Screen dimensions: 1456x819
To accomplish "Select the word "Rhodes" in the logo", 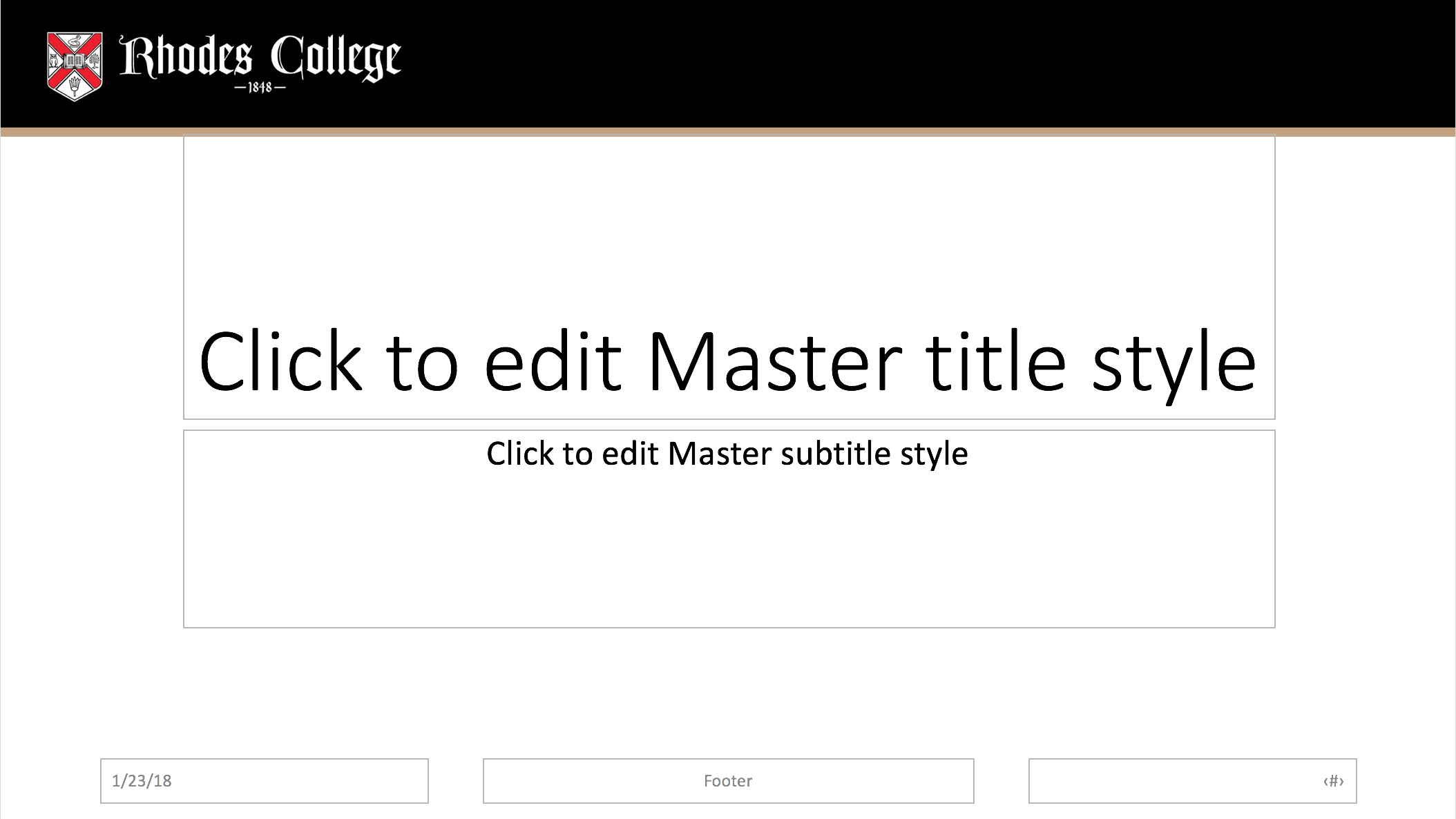I will [x=186, y=57].
